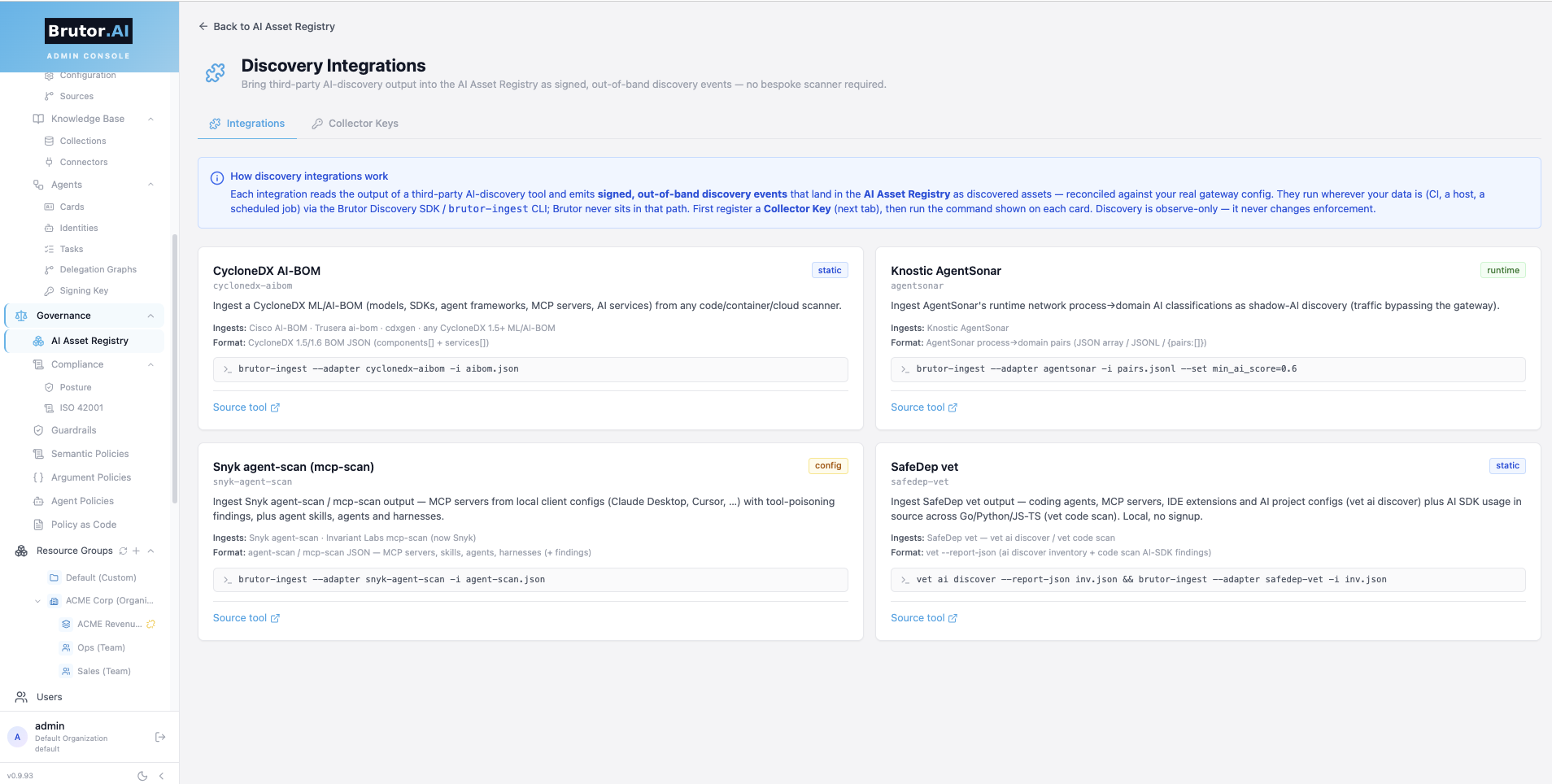Click the Agent Policies bot icon
The image size is (1552, 784).
point(38,501)
